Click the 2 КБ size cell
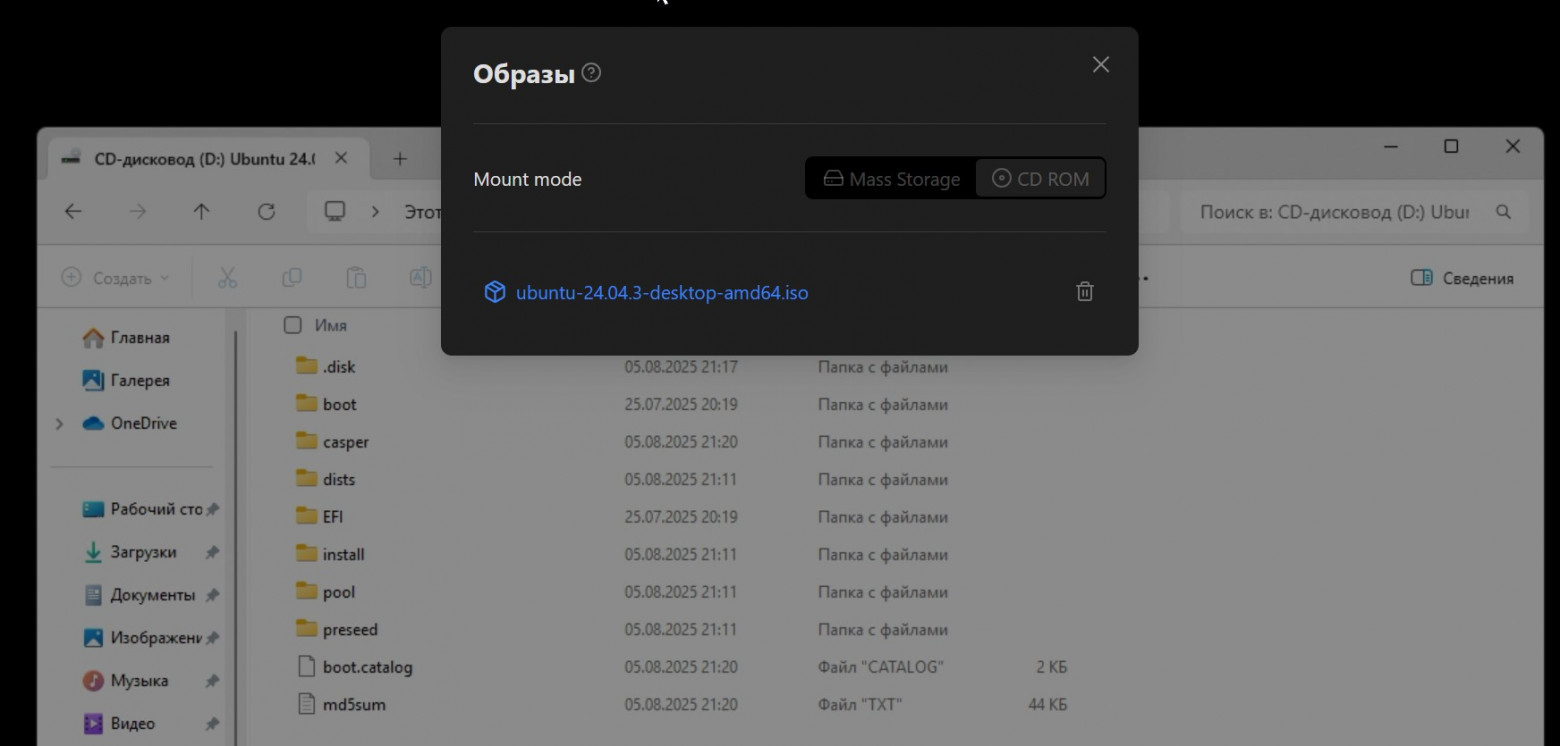 click(x=1052, y=667)
